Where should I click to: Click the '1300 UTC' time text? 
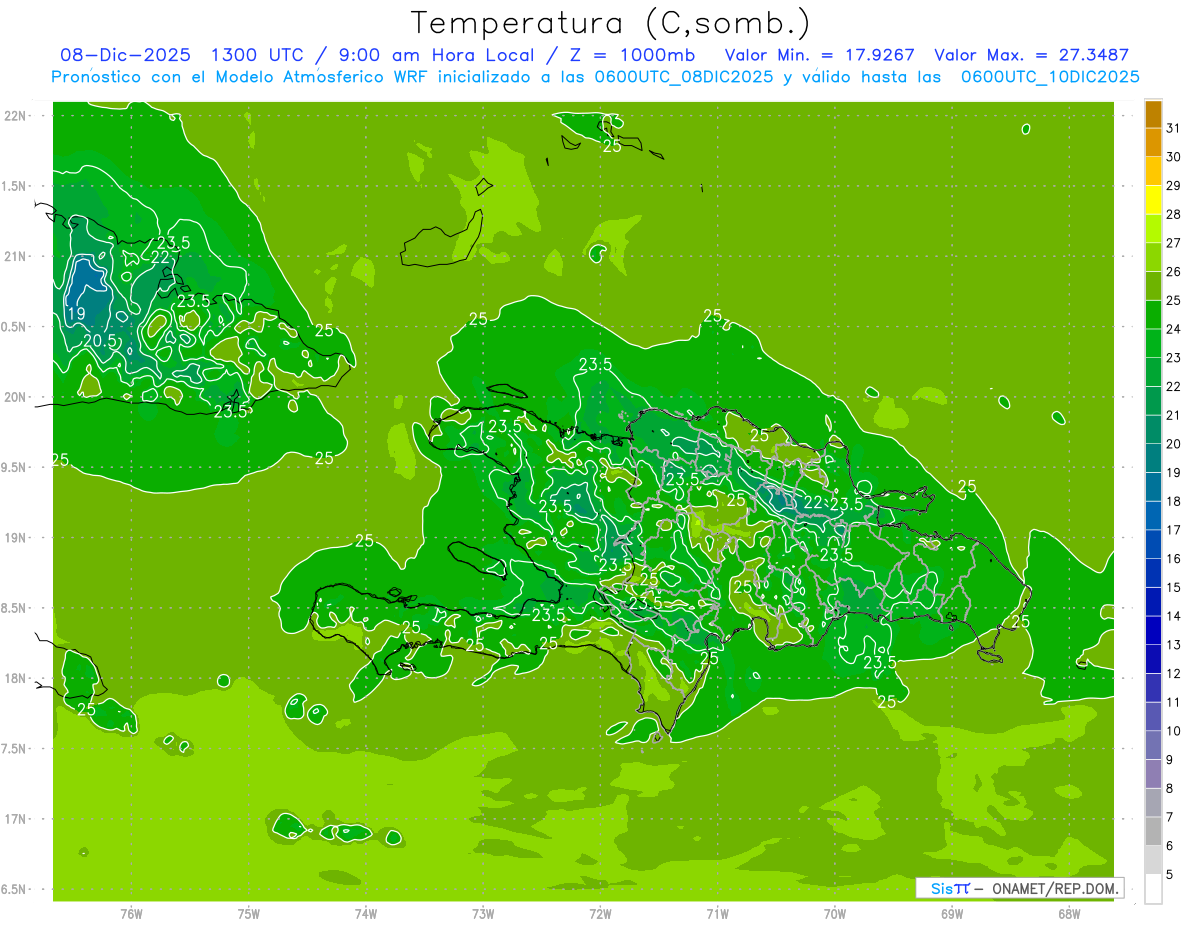coord(263,55)
